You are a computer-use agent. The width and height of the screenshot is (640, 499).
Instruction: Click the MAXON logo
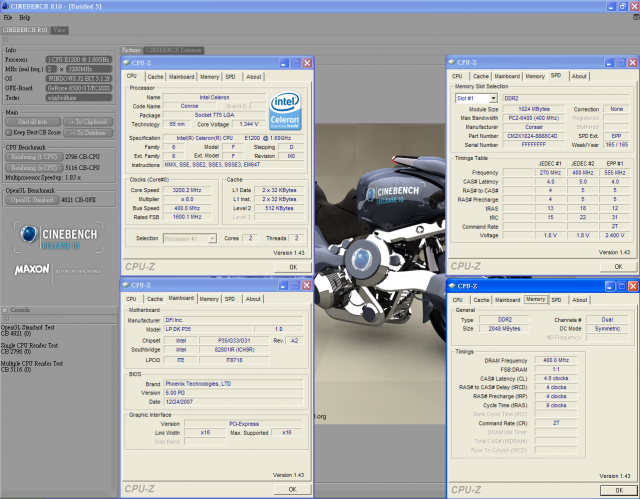click(32, 270)
